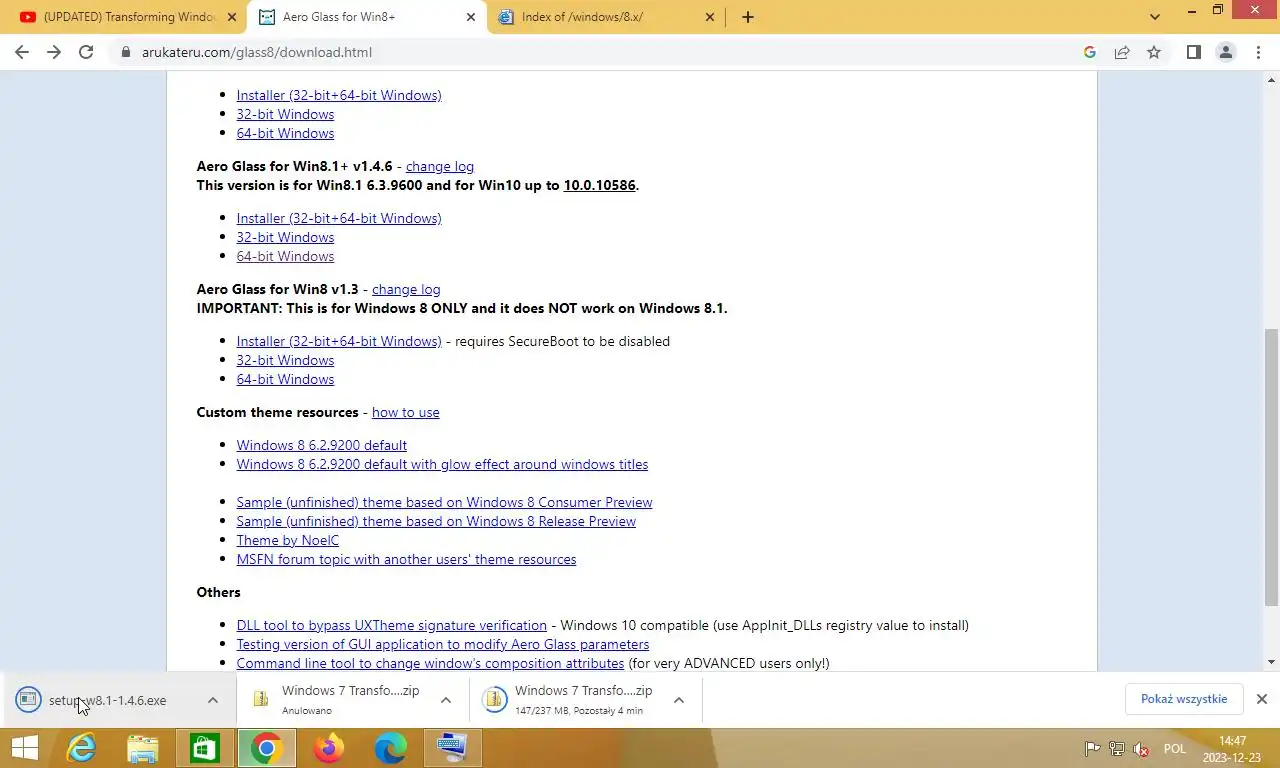Open the Chrome side panel

[1194, 52]
